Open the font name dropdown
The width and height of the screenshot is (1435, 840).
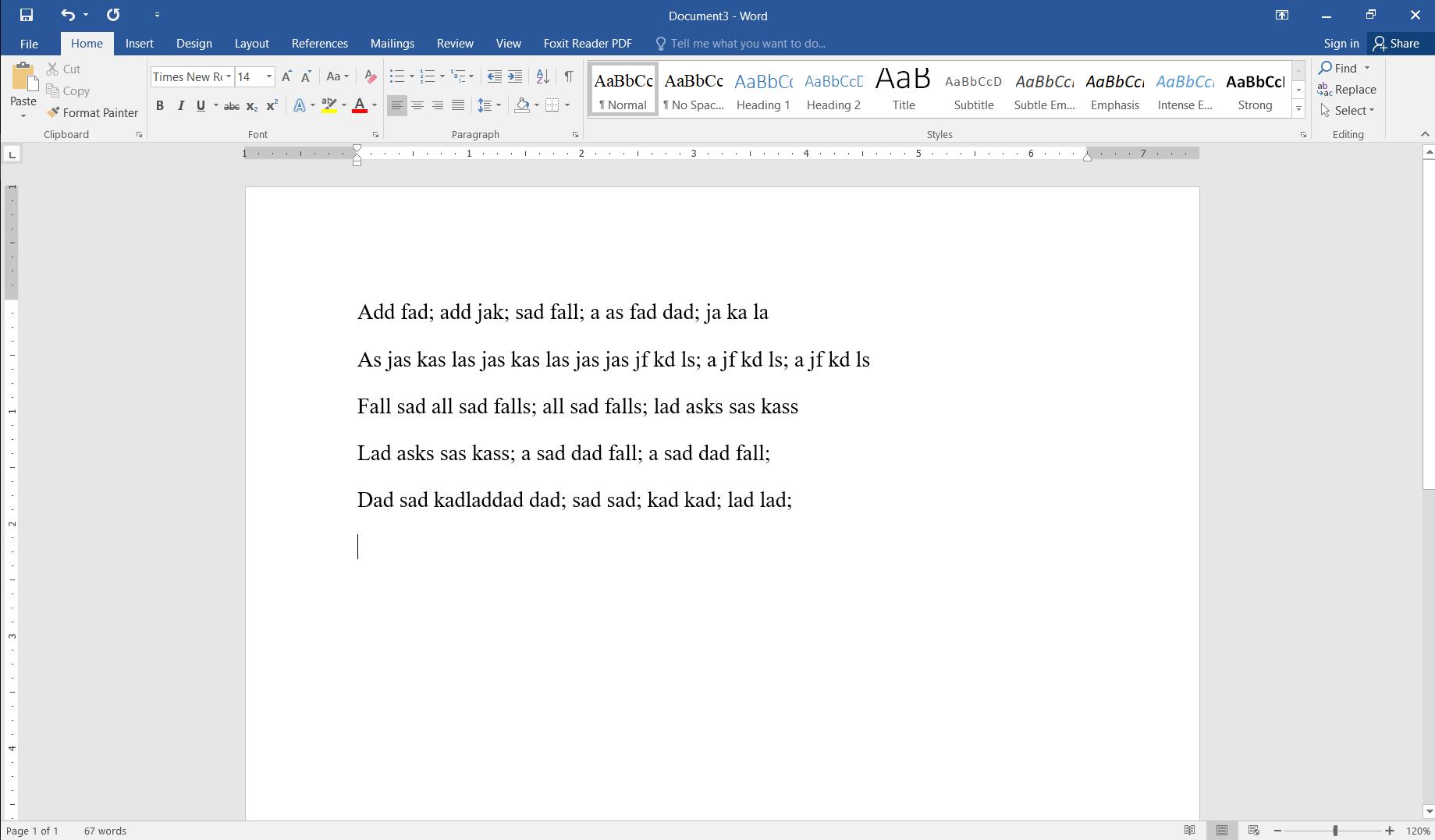pyautogui.click(x=228, y=76)
